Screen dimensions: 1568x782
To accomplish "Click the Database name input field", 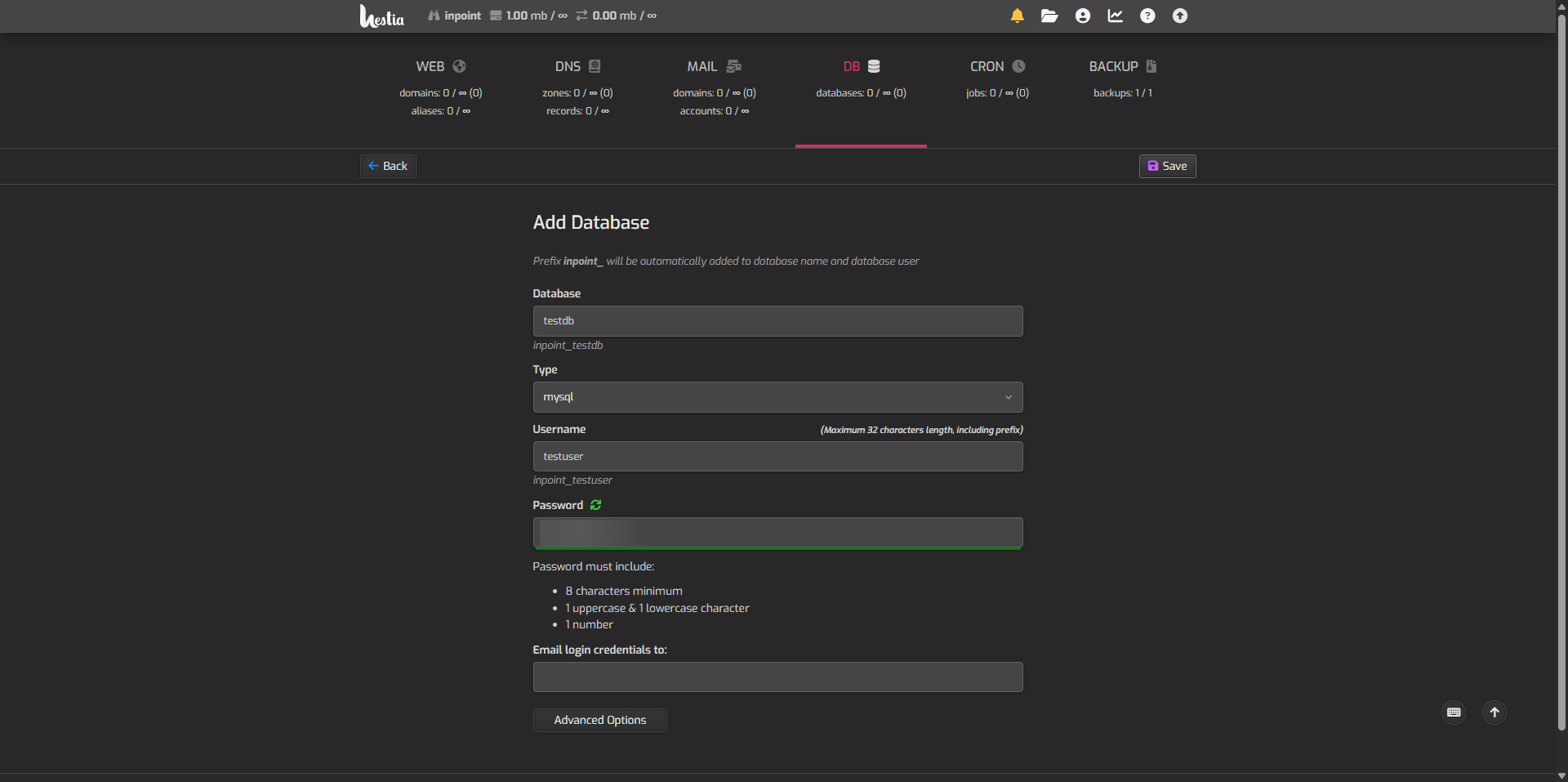I will tap(777, 321).
